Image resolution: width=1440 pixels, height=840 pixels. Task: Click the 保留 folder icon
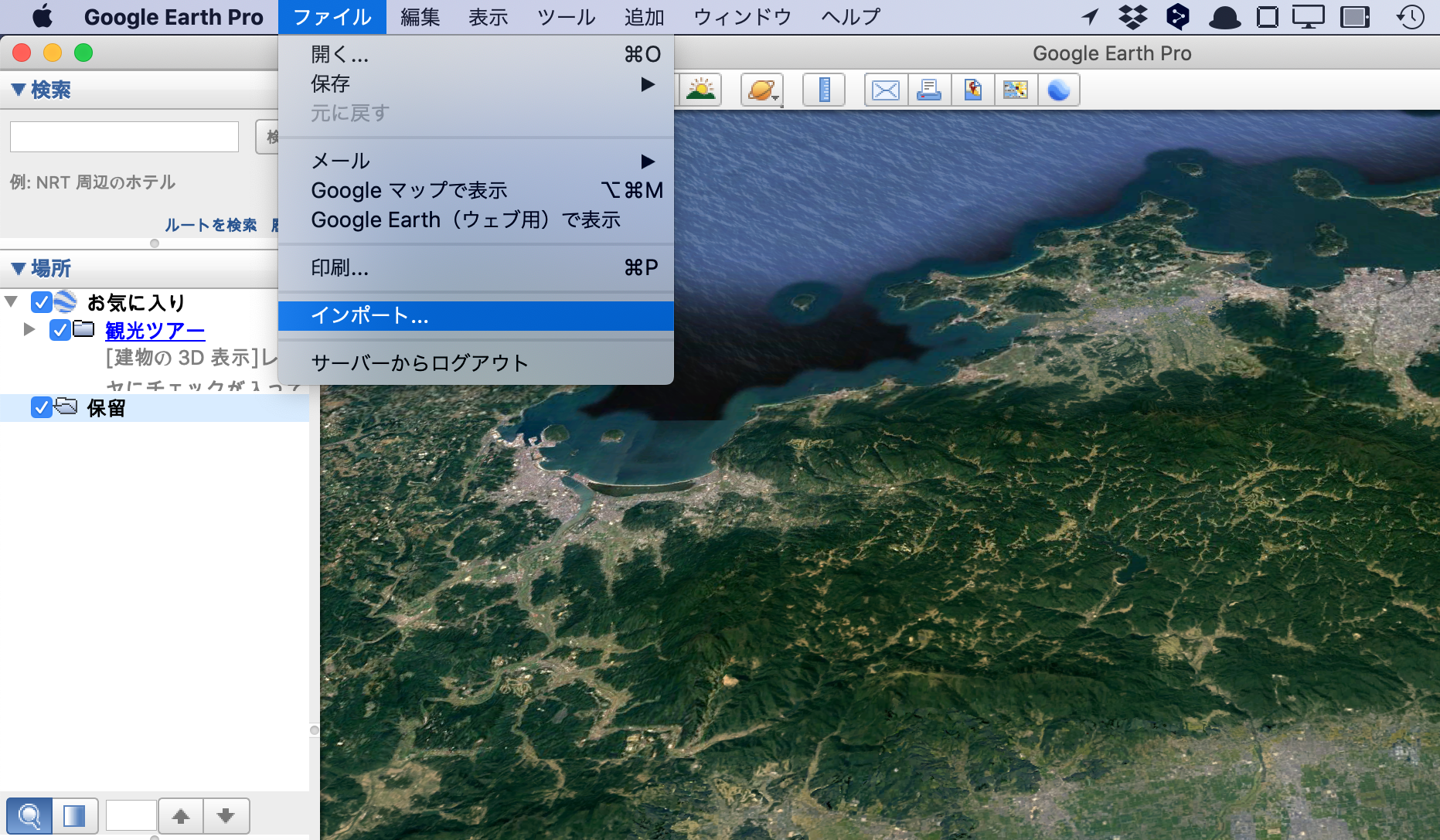(66, 406)
